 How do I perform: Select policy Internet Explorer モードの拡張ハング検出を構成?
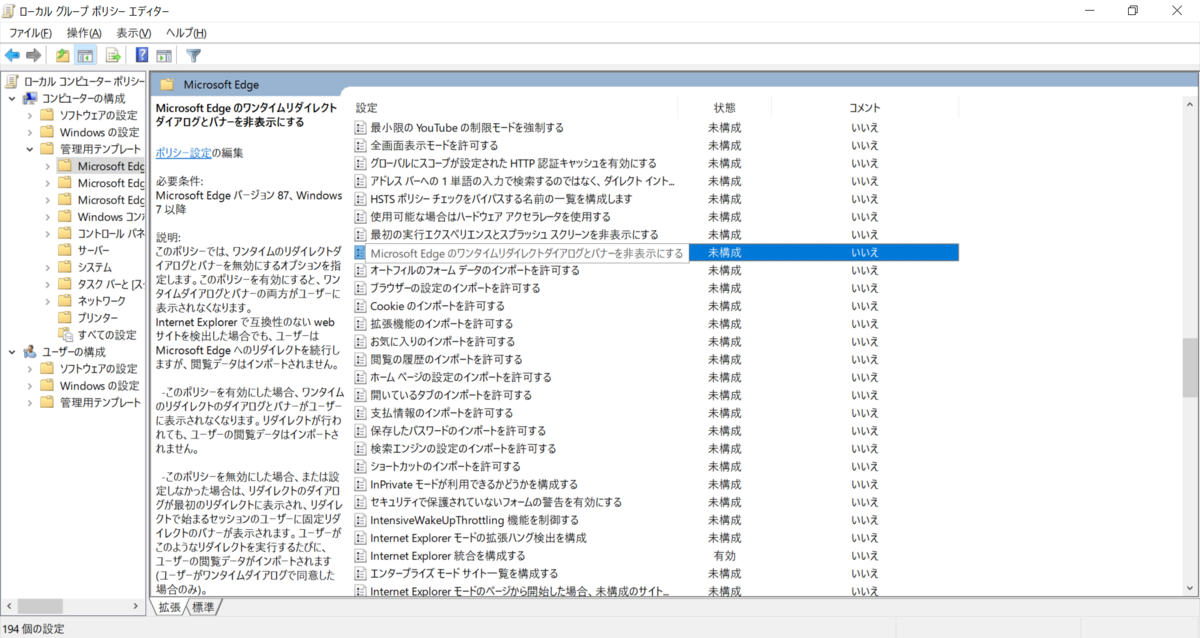(478, 538)
